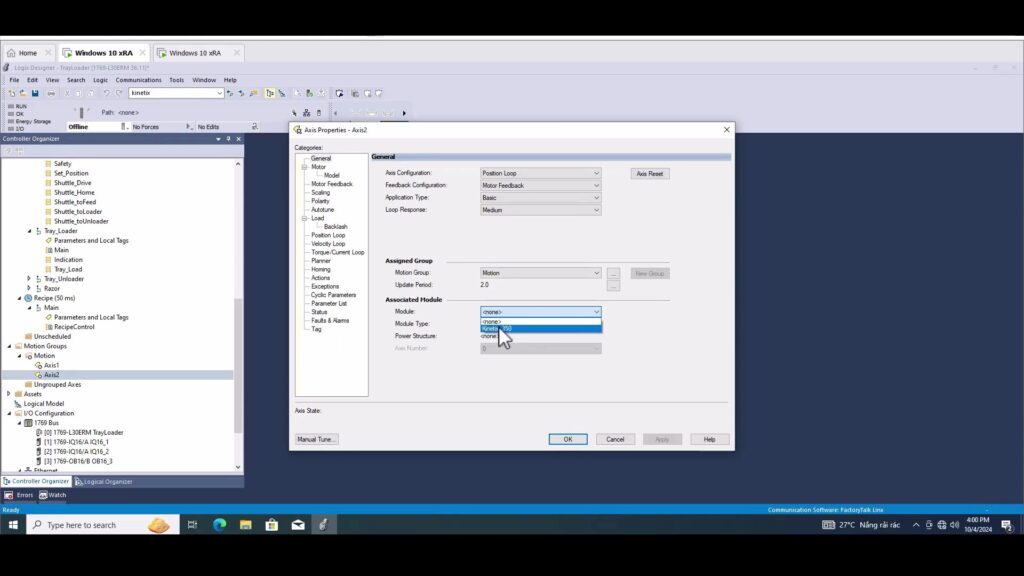Expand the Tray_Unloader program node
Viewport: 1024px width, 576px height.
click(x=29, y=279)
